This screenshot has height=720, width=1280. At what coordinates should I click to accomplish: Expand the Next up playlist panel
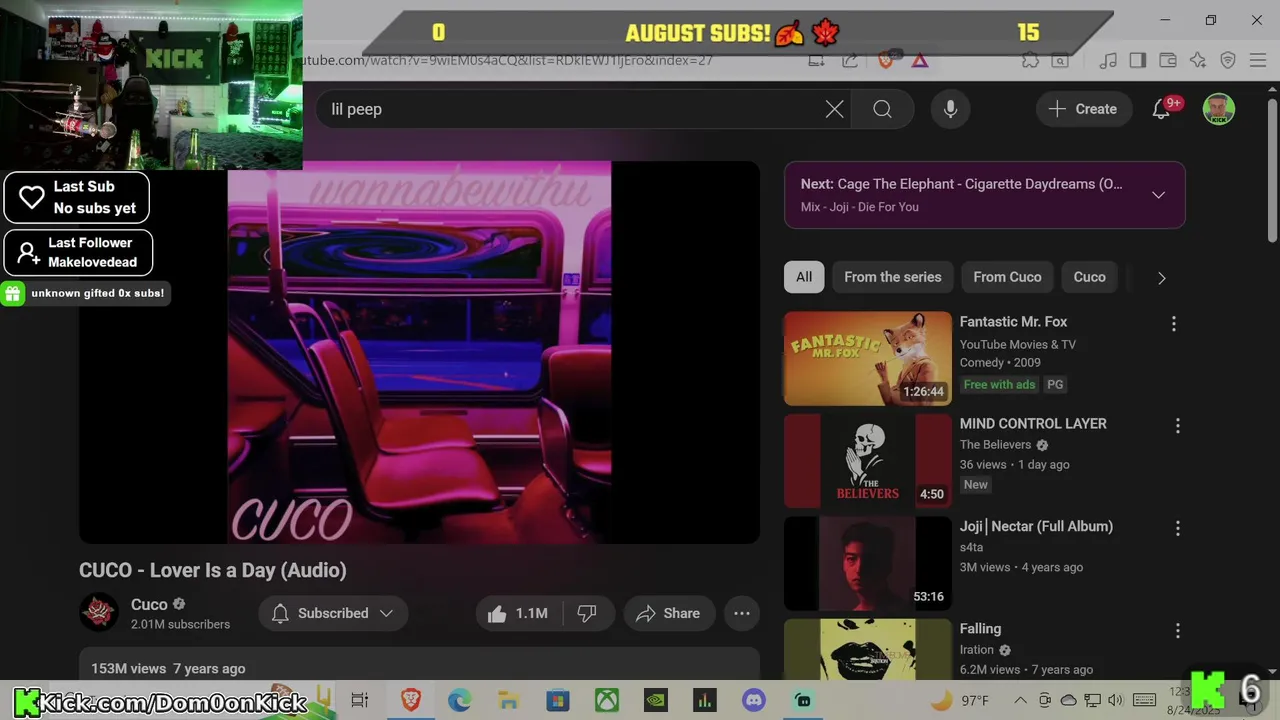coord(1158,195)
